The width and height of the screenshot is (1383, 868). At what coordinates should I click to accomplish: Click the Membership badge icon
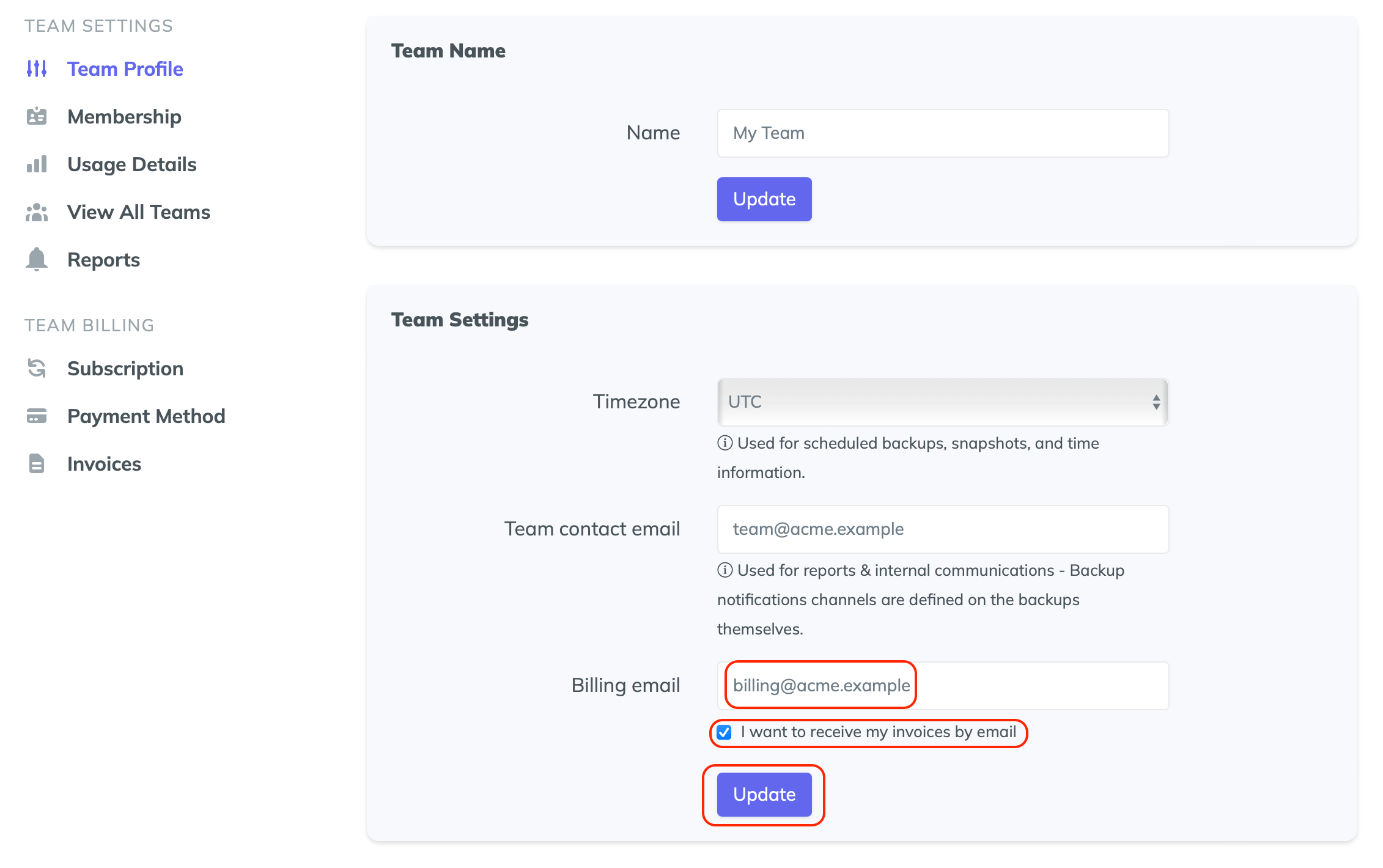(37, 117)
